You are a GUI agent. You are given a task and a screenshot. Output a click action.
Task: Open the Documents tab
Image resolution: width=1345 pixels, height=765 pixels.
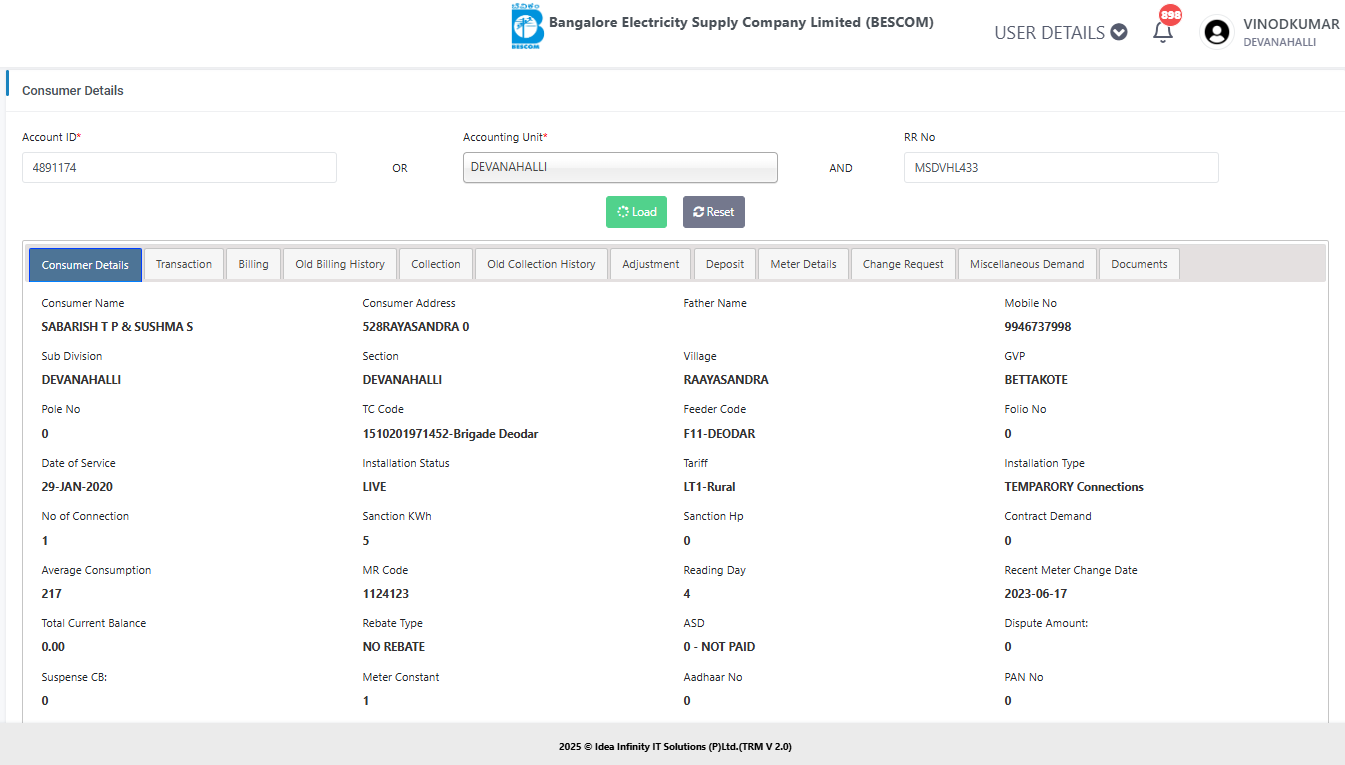[1139, 264]
